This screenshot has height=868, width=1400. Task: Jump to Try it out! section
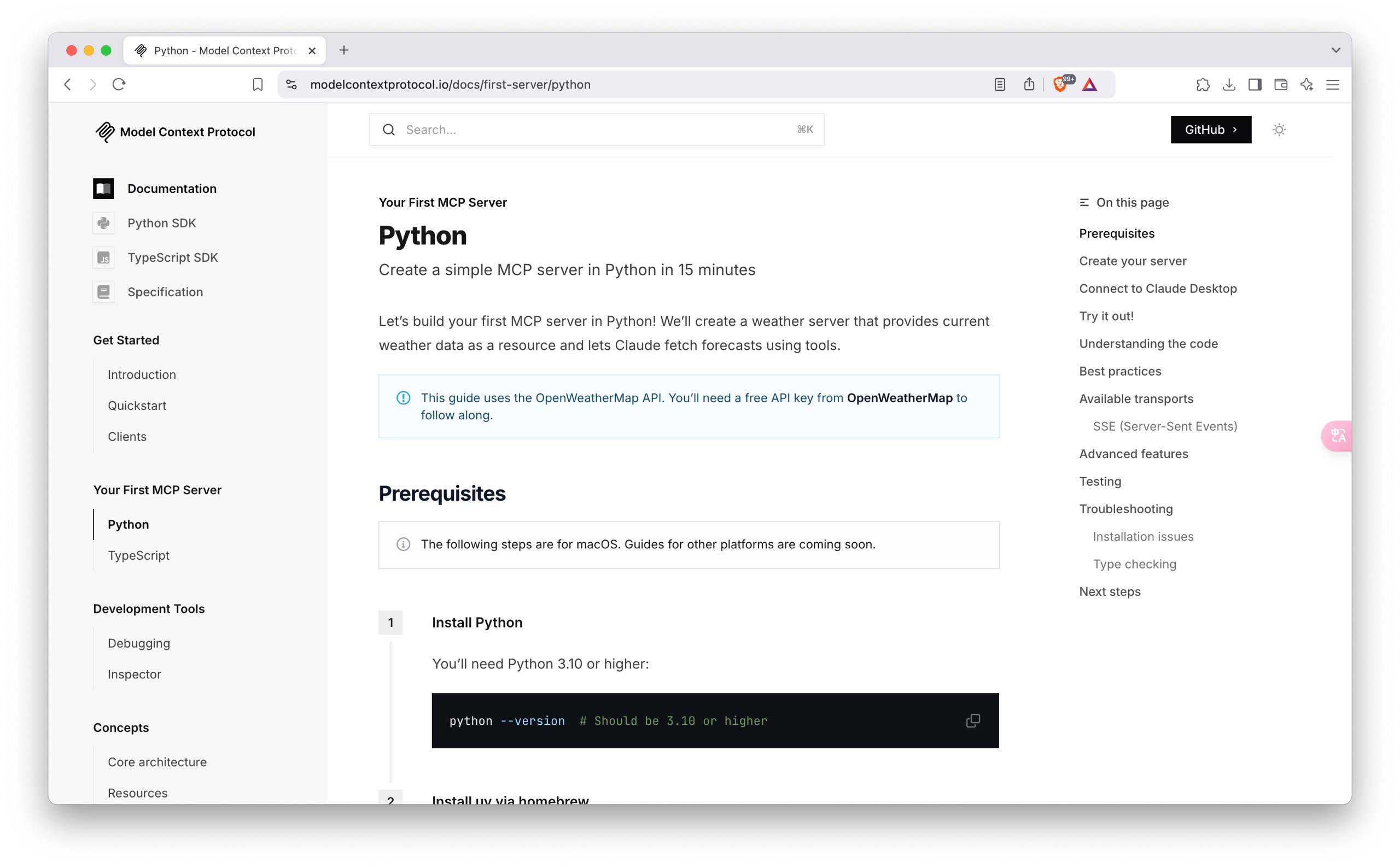1106,316
